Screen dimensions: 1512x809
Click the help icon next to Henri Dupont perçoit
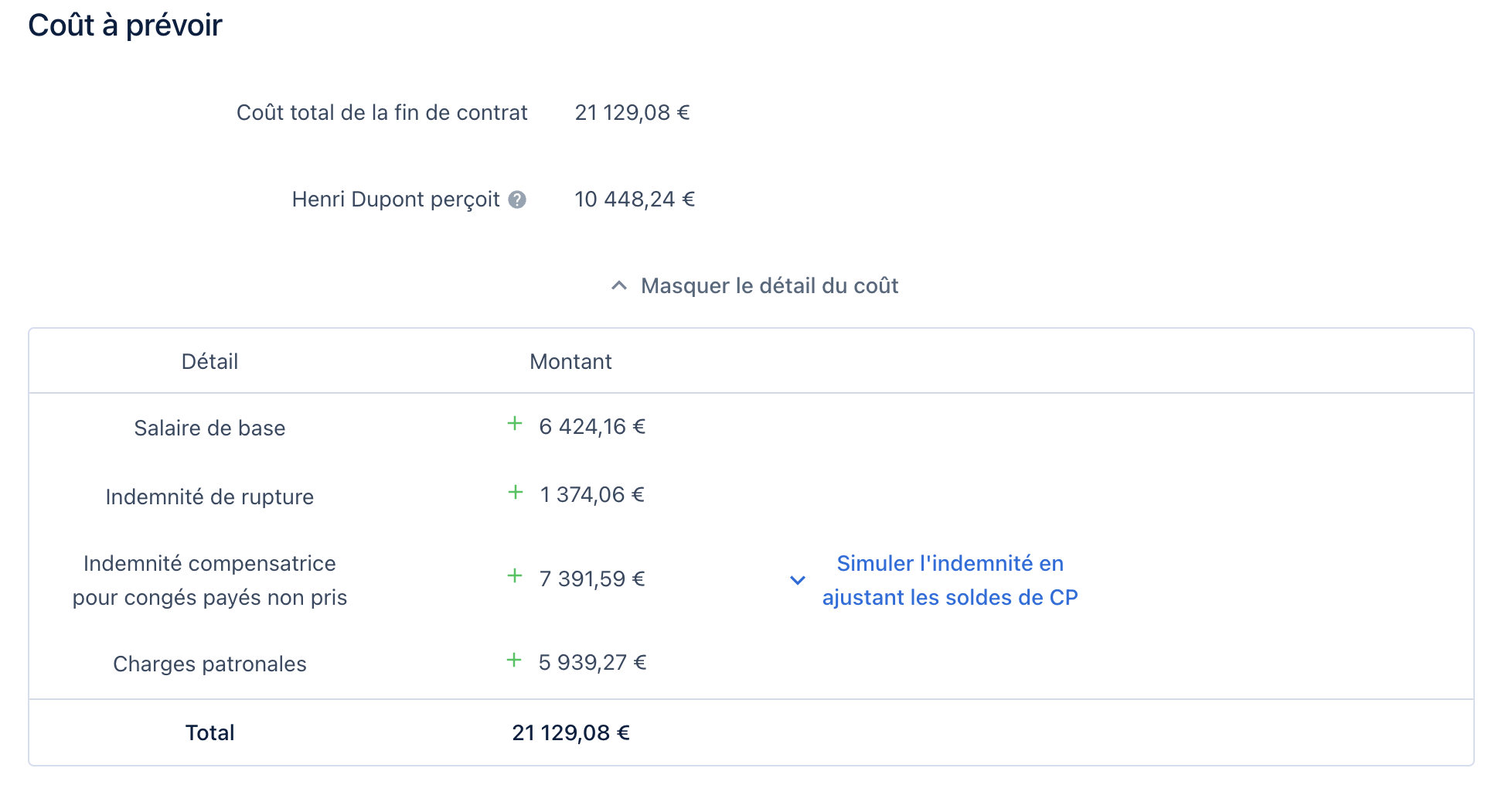coord(518,200)
